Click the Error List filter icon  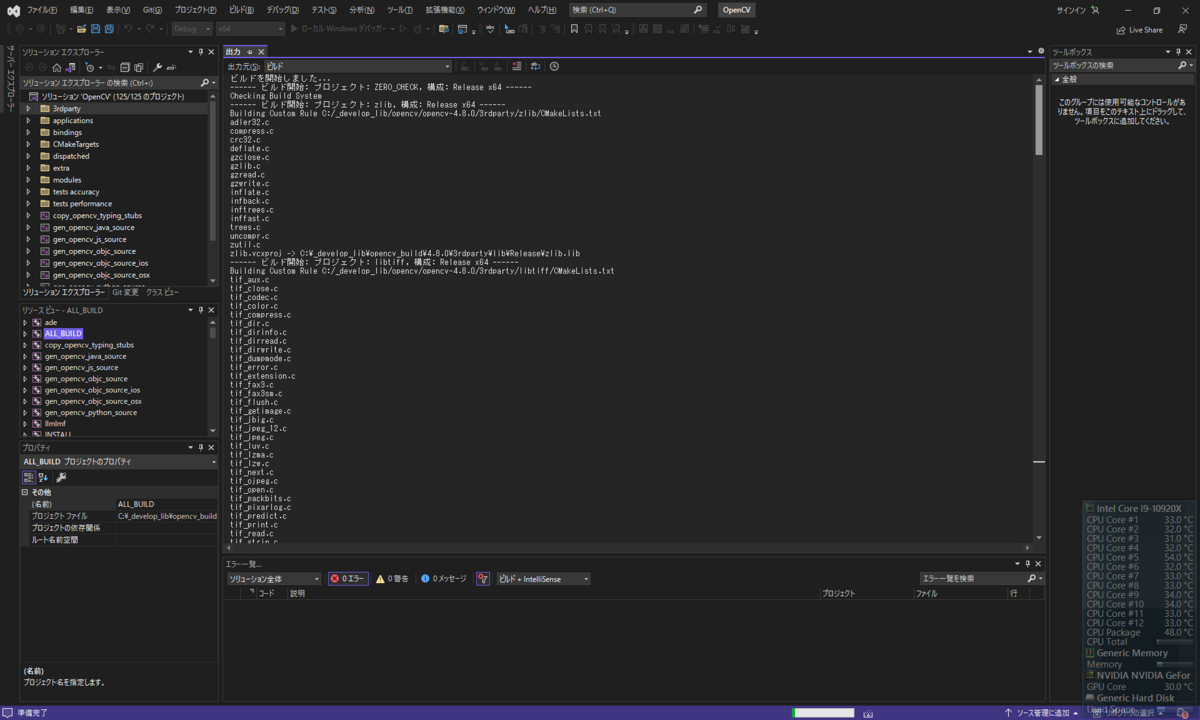(483, 578)
